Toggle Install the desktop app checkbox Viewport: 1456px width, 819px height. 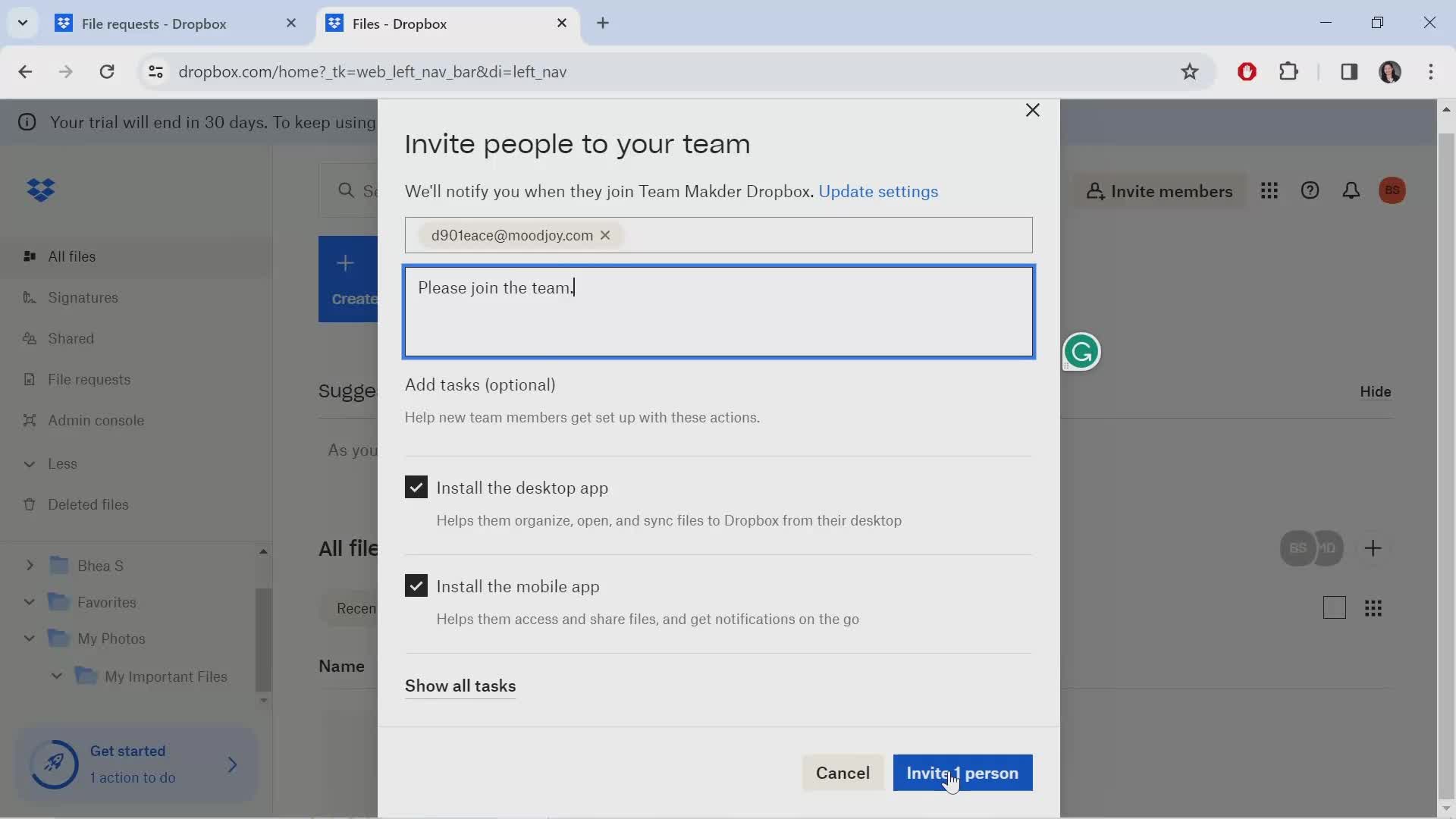point(416,487)
